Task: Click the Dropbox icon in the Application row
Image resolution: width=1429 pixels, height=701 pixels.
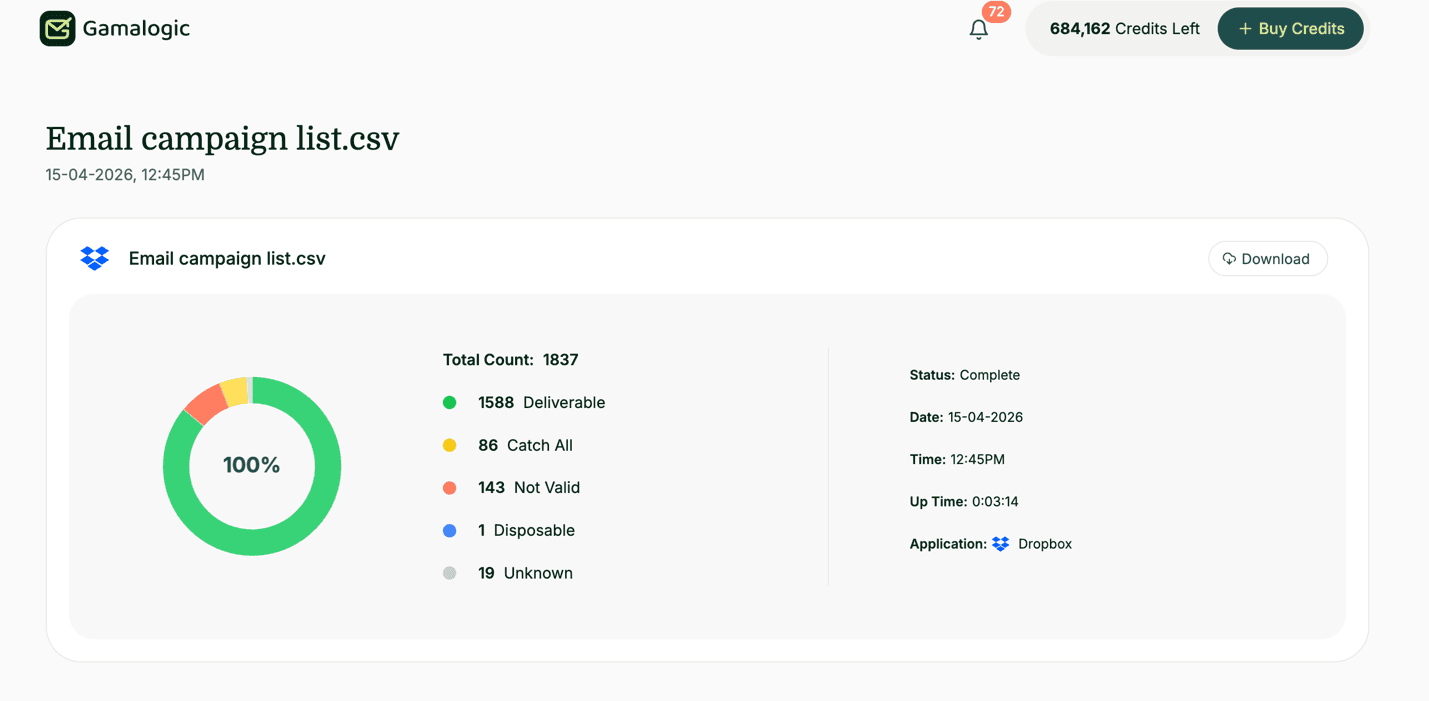Action: (x=1000, y=543)
